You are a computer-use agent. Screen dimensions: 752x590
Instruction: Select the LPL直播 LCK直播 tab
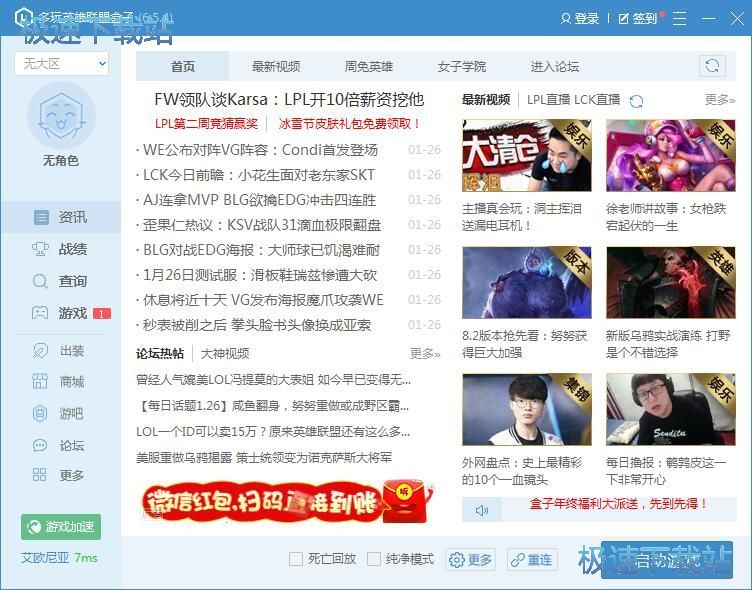click(574, 100)
